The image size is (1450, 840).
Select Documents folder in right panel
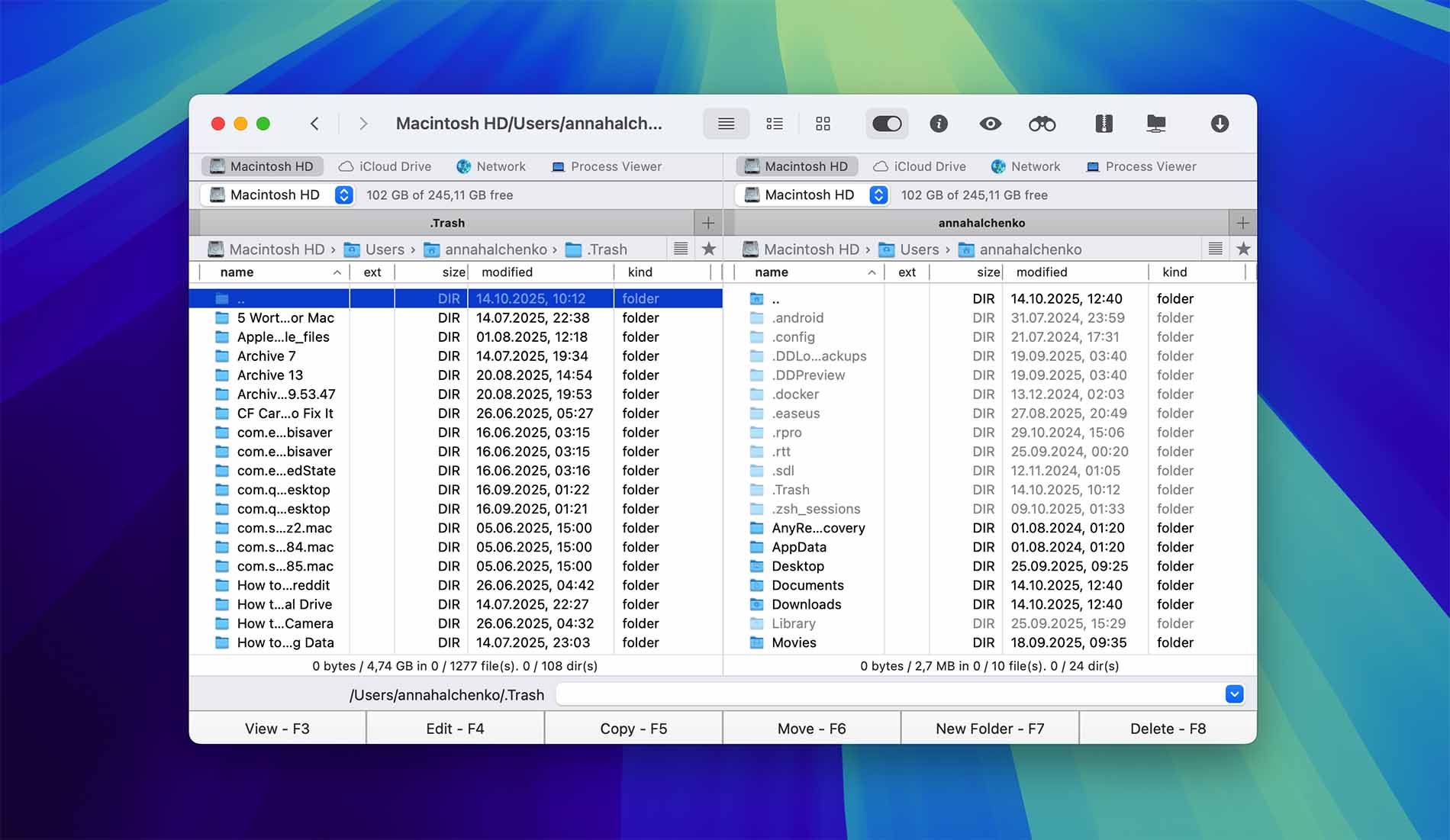pos(807,585)
